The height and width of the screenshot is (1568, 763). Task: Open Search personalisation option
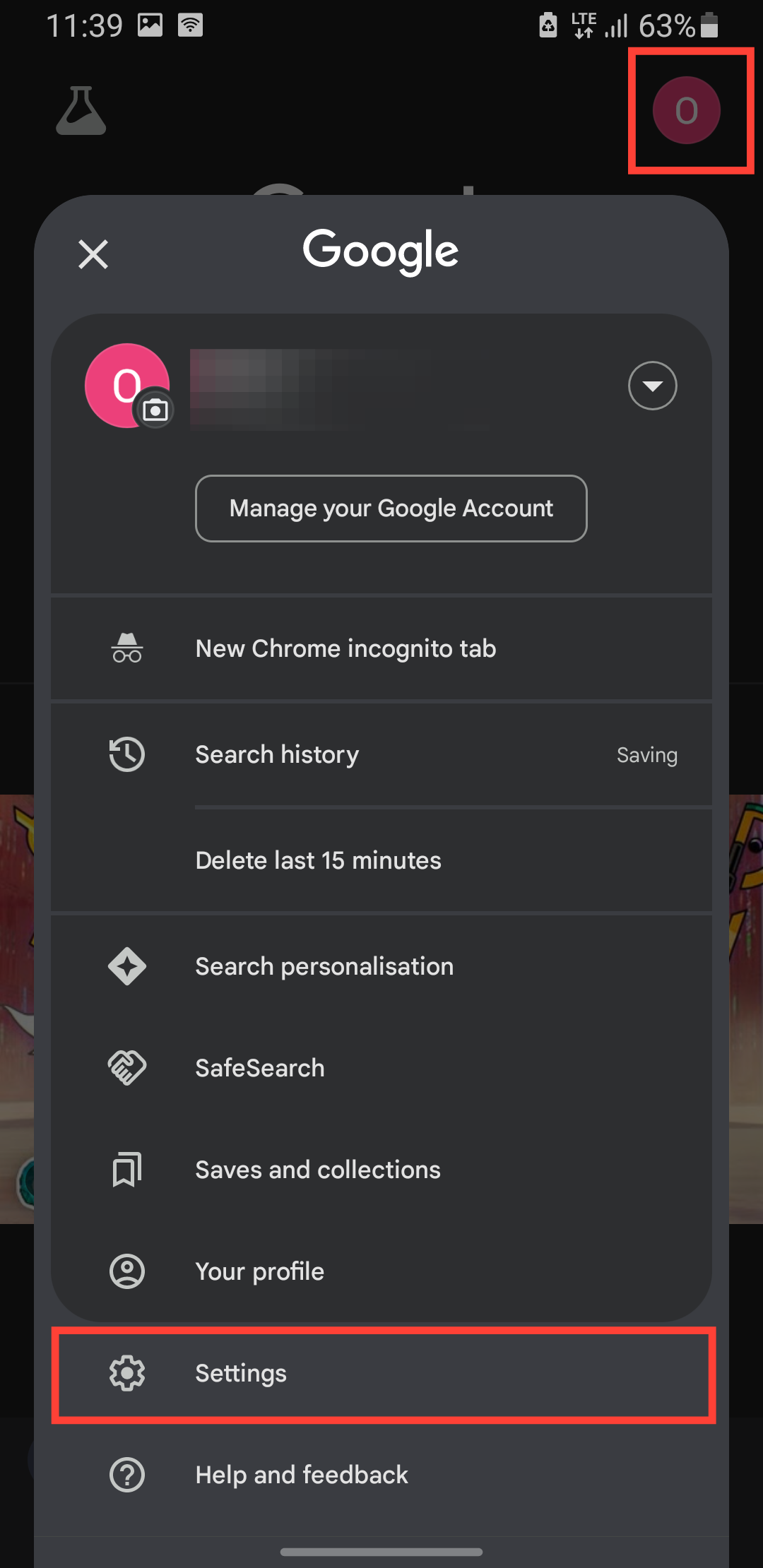[324, 966]
